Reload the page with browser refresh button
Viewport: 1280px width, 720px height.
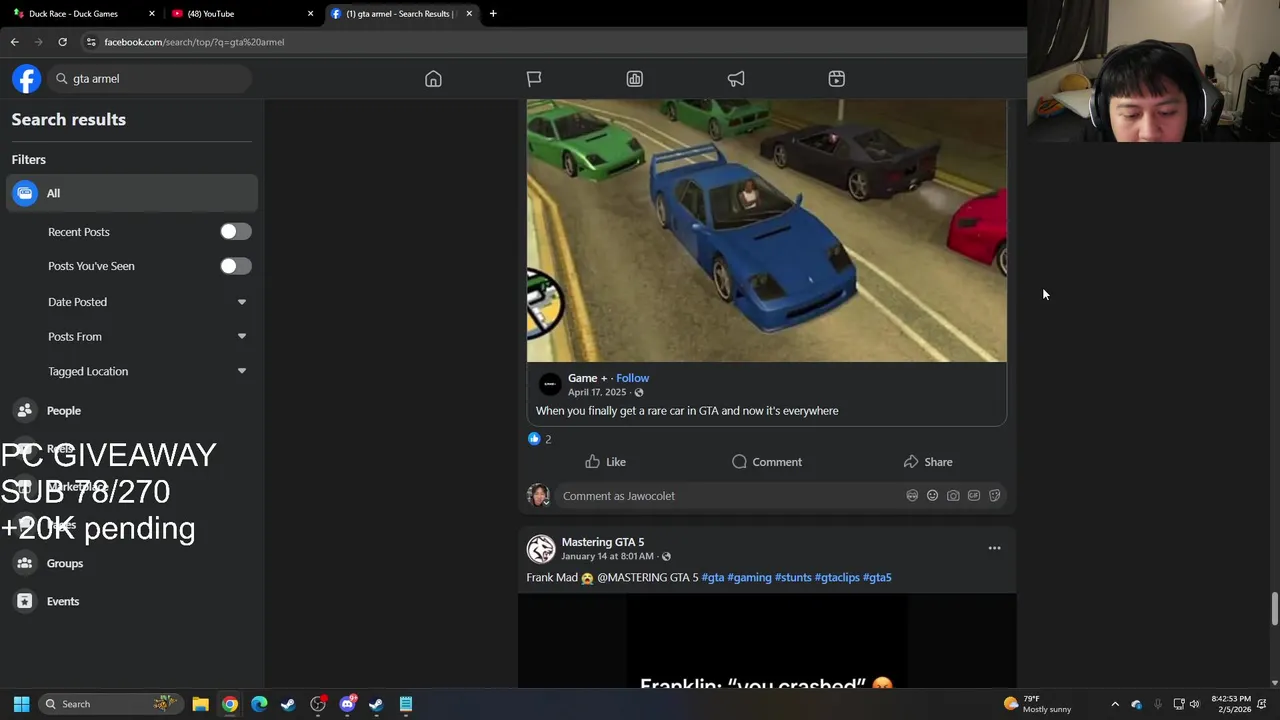coord(62,42)
